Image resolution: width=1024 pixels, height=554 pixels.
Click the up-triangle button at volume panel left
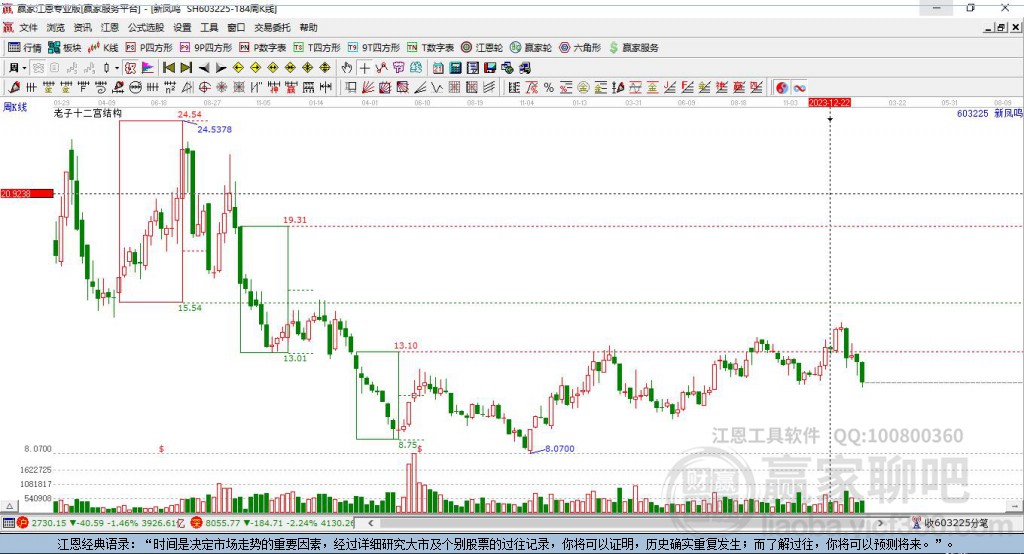point(9,506)
